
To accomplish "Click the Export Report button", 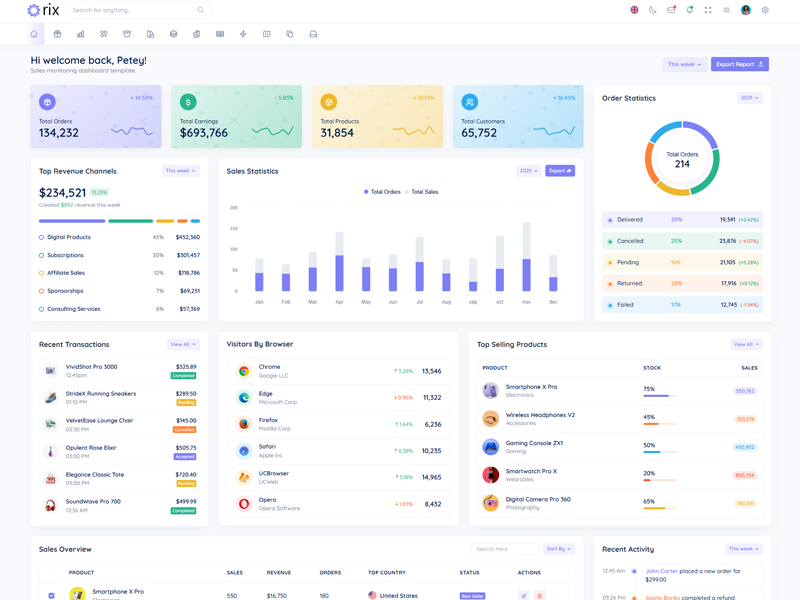I will 740,64.
